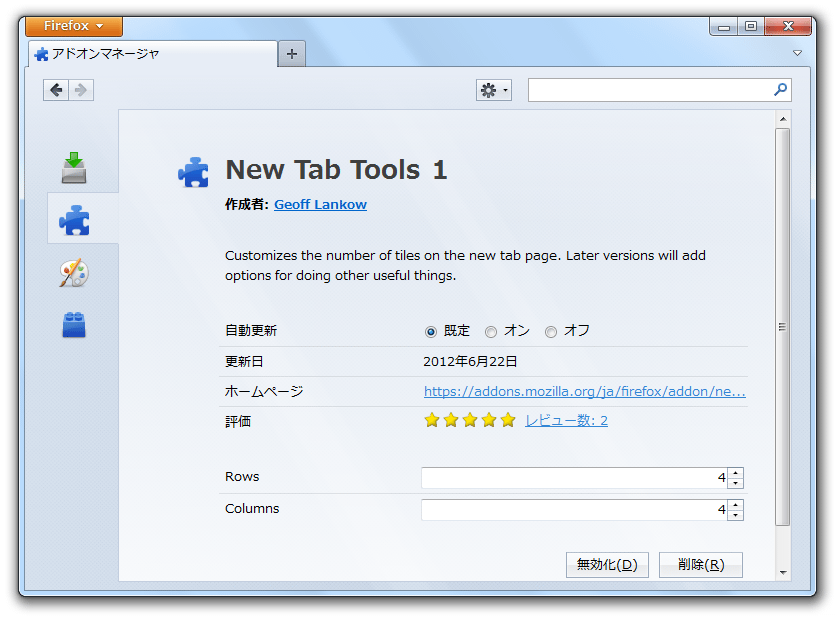837x618 pixels.
Task: Focus the Rows number field
Action: [575, 478]
